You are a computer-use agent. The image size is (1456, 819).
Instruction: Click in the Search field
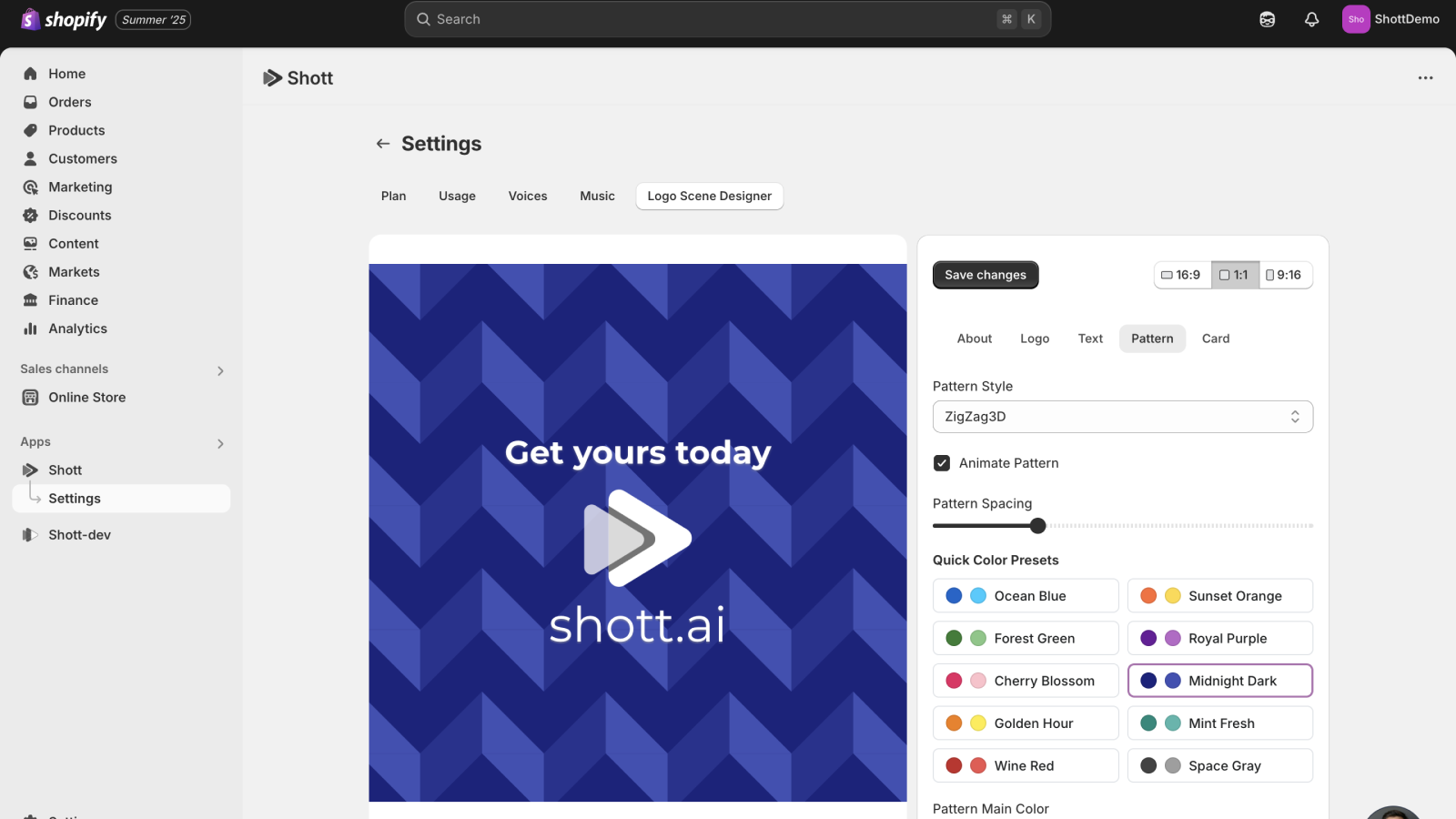(727, 19)
